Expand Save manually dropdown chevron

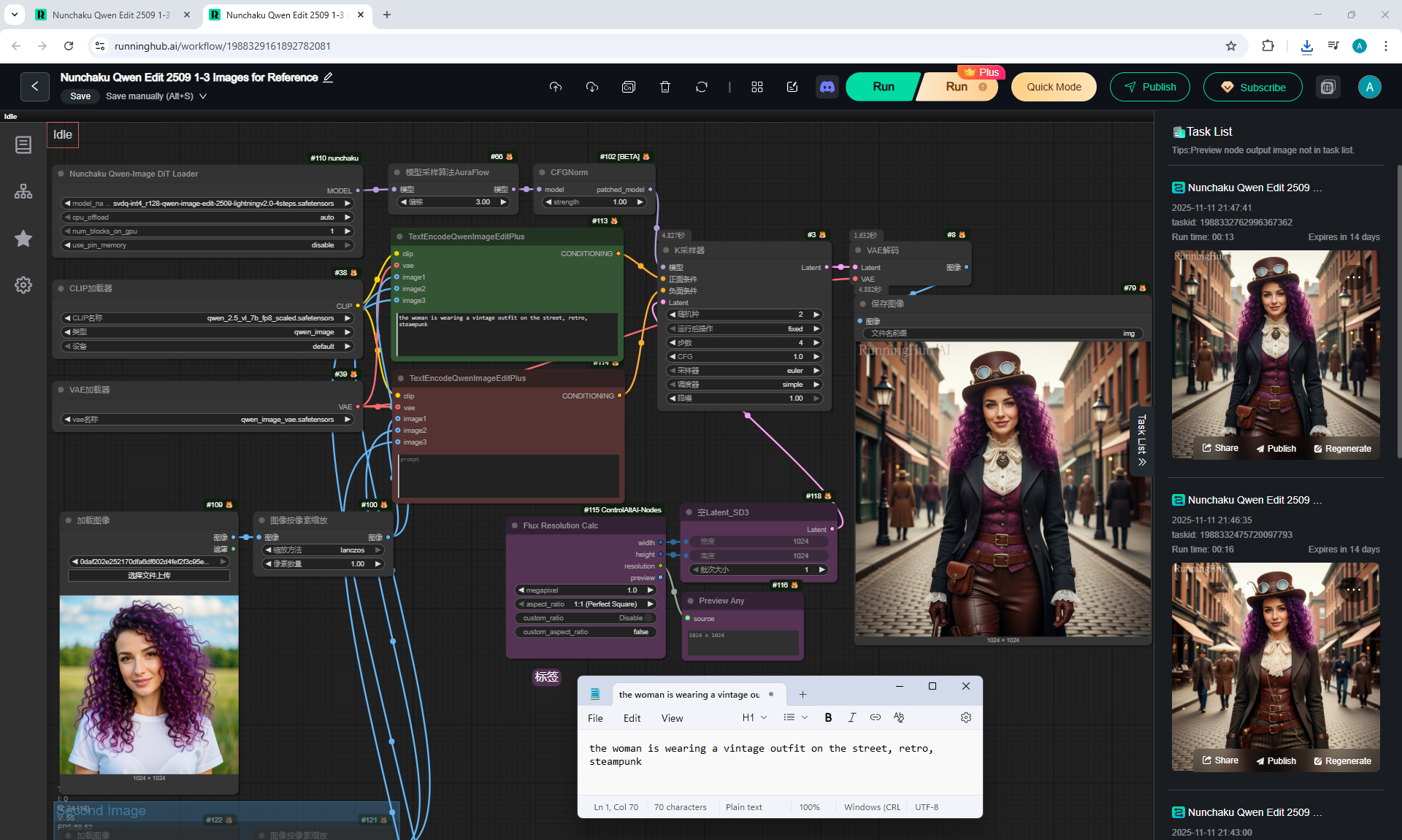coord(203,96)
